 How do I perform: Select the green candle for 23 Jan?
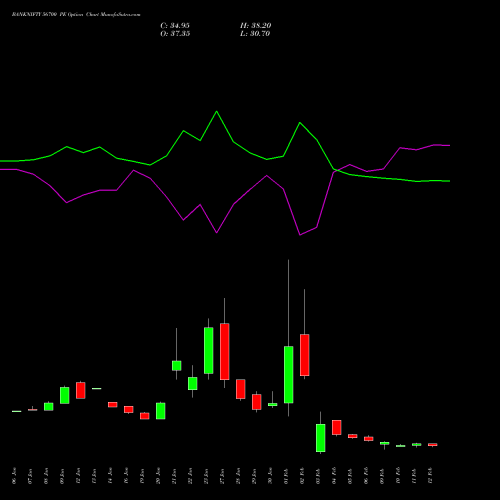[x=209, y=350]
